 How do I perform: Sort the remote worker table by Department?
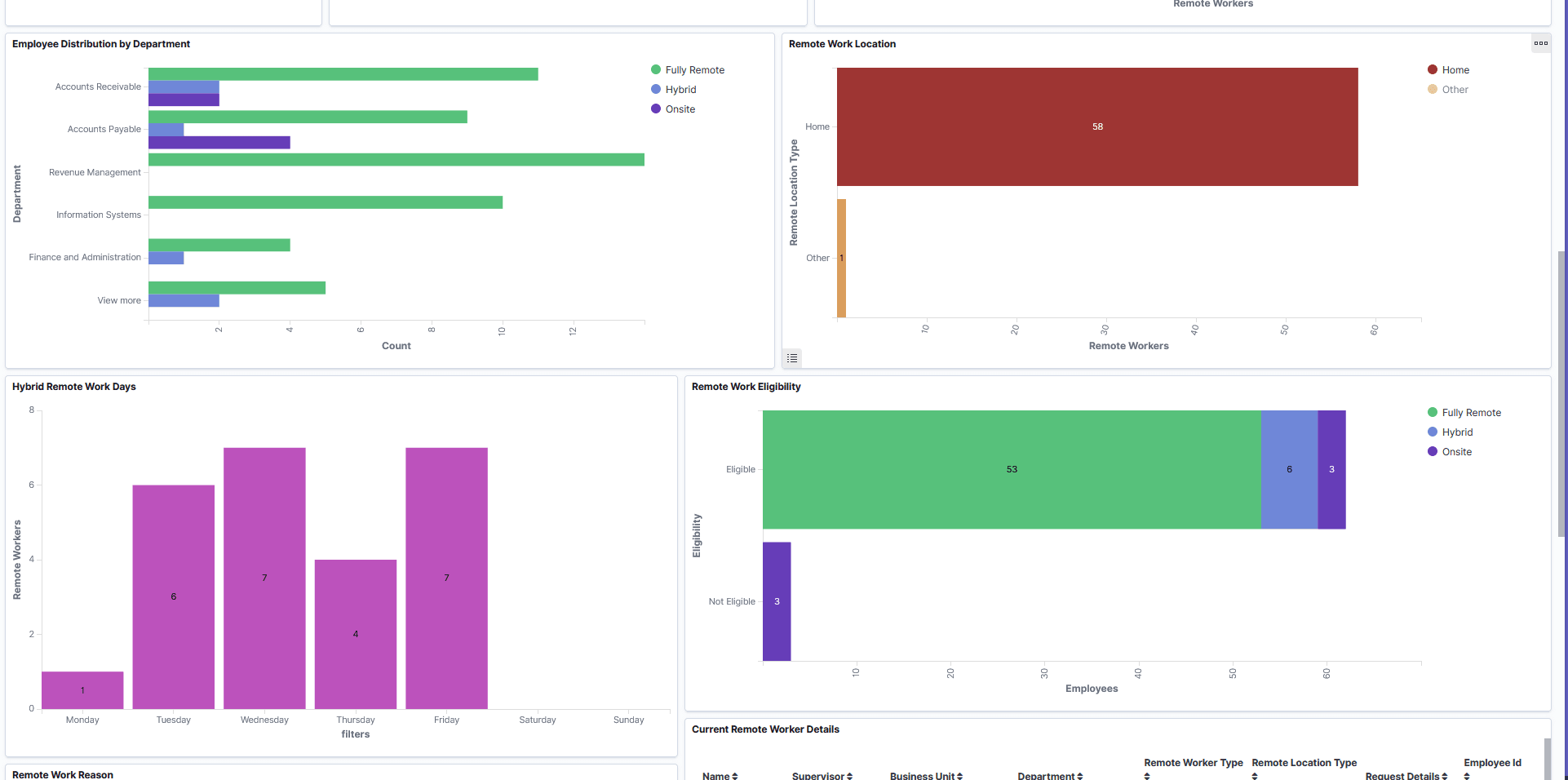(1082, 776)
